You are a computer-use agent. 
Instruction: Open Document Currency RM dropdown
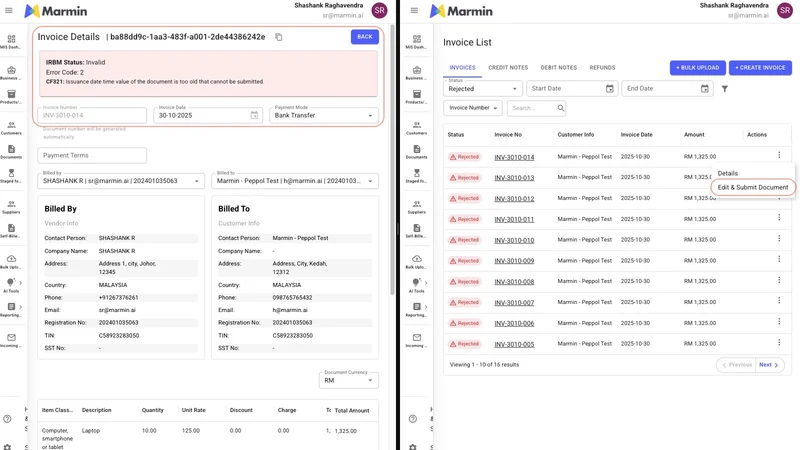coord(348,380)
